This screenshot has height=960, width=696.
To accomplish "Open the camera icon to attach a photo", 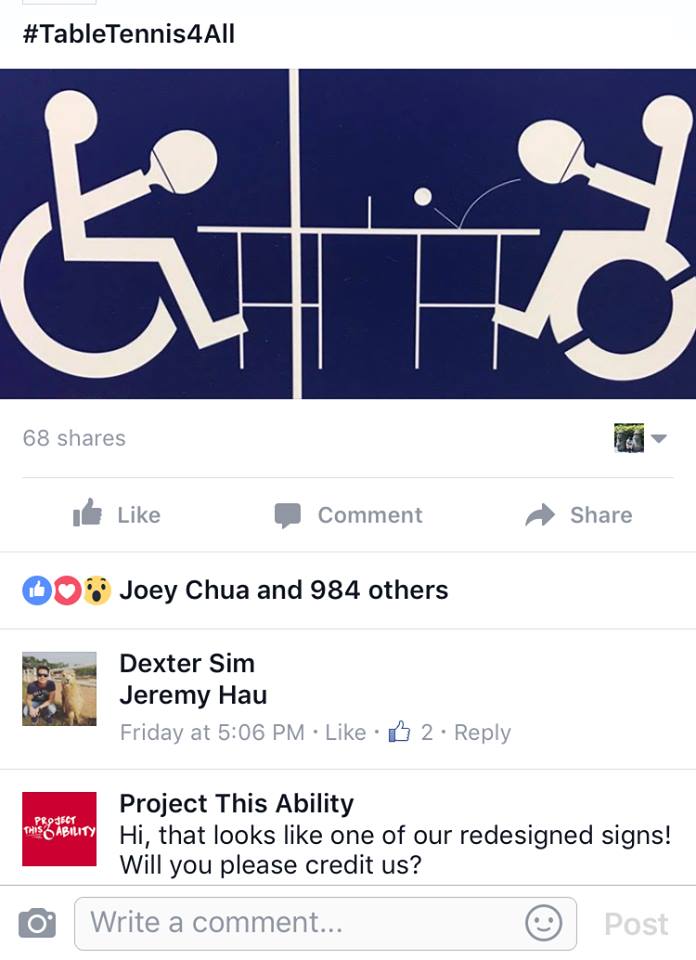I will pyautogui.click(x=37, y=923).
